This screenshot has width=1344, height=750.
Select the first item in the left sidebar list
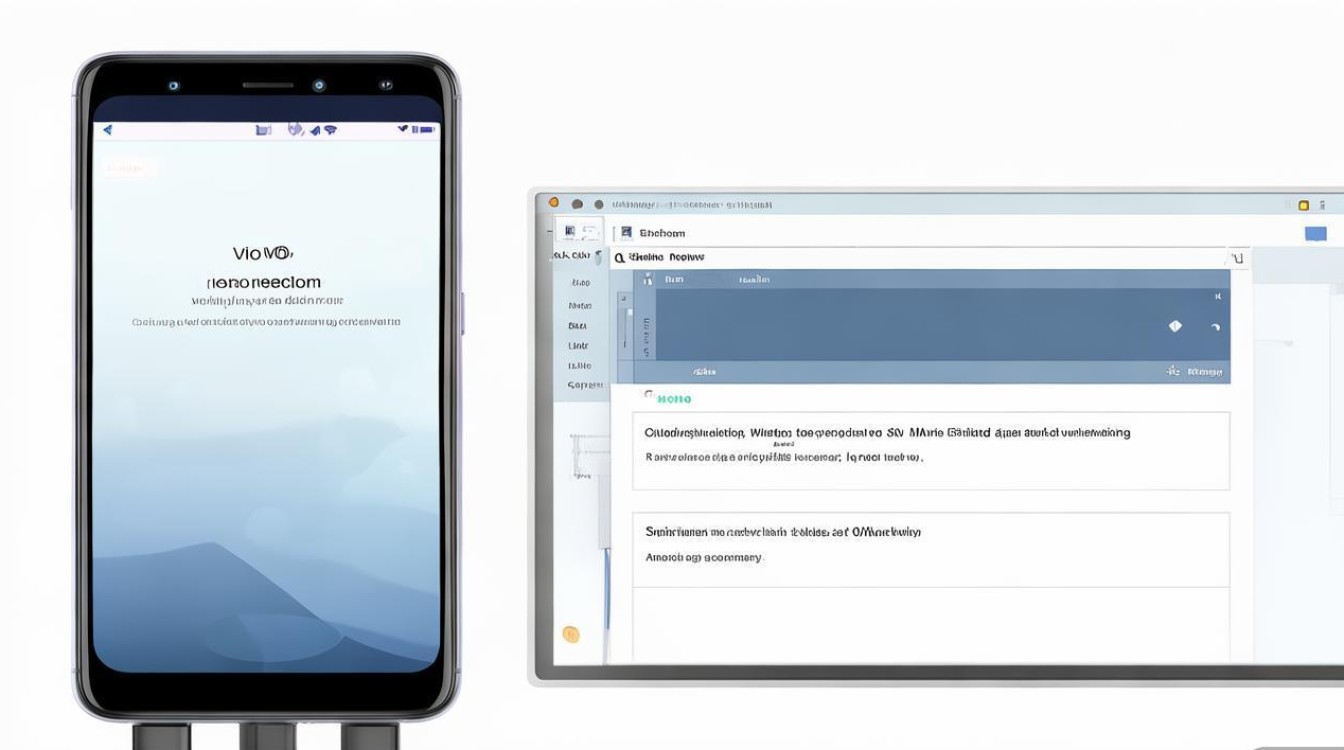[x=580, y=282]
